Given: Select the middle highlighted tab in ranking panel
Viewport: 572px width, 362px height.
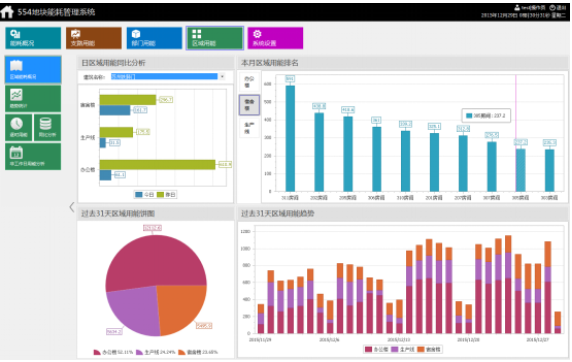Looking at the screenshot, I should [249, 105].
